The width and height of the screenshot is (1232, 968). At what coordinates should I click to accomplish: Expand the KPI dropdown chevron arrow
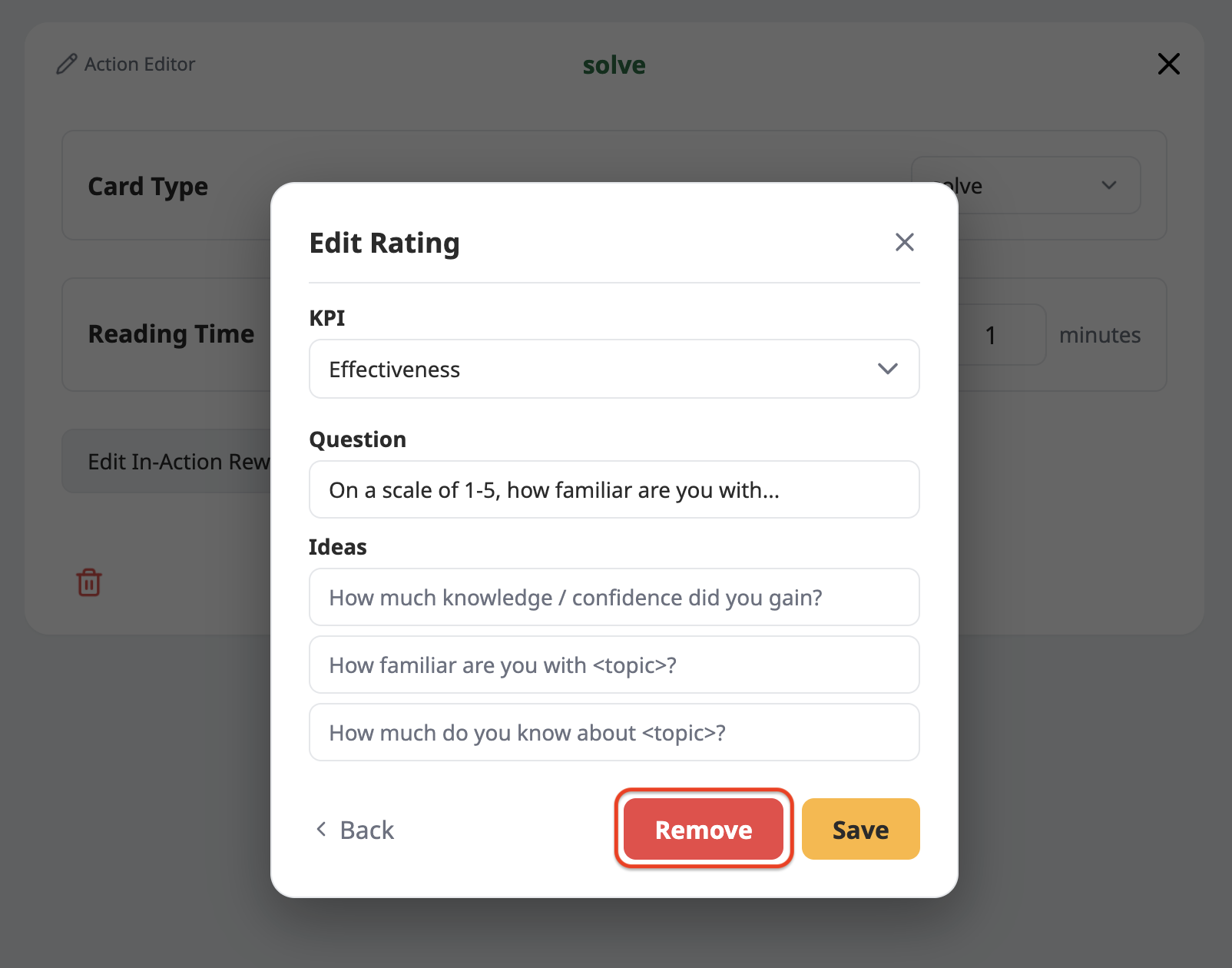point(887,369)
